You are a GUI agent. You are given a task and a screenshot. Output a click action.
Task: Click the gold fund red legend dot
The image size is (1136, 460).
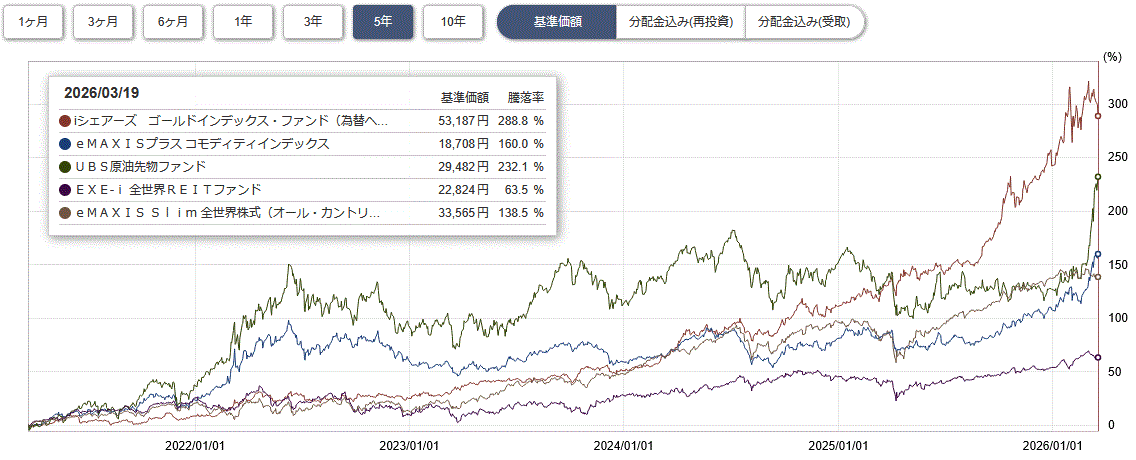click(66, 121)
